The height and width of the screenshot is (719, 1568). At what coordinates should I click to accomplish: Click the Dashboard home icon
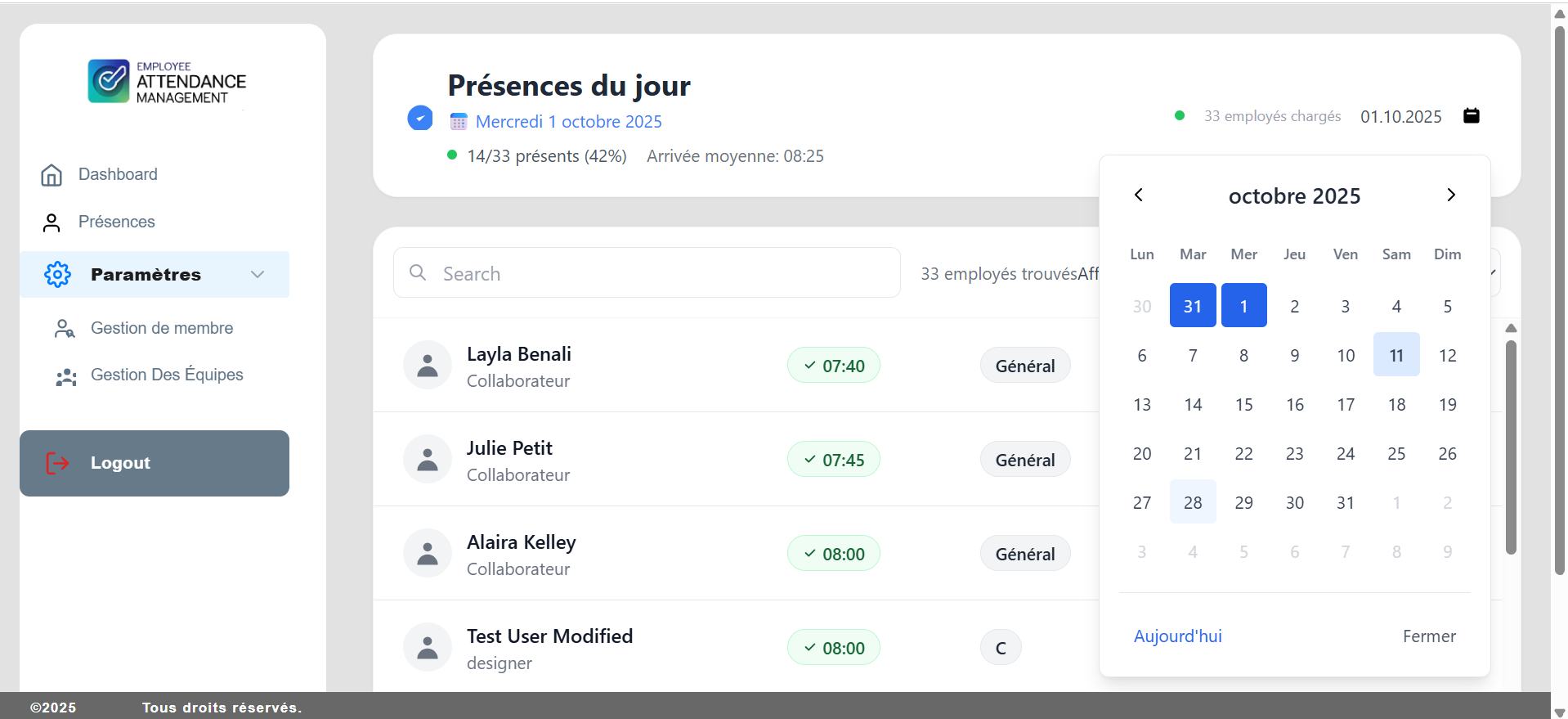pos(52,175)
